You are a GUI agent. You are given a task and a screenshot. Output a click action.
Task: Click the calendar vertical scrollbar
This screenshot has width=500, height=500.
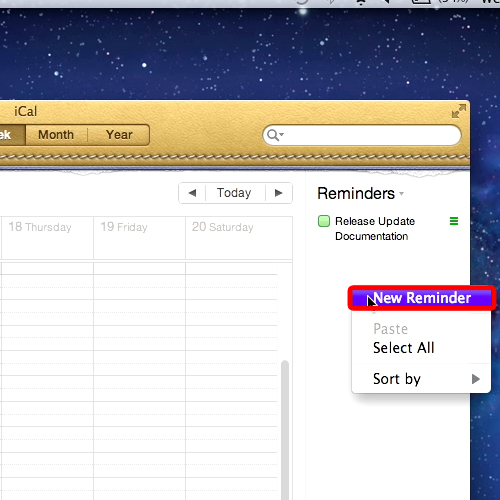click(285, 430)
